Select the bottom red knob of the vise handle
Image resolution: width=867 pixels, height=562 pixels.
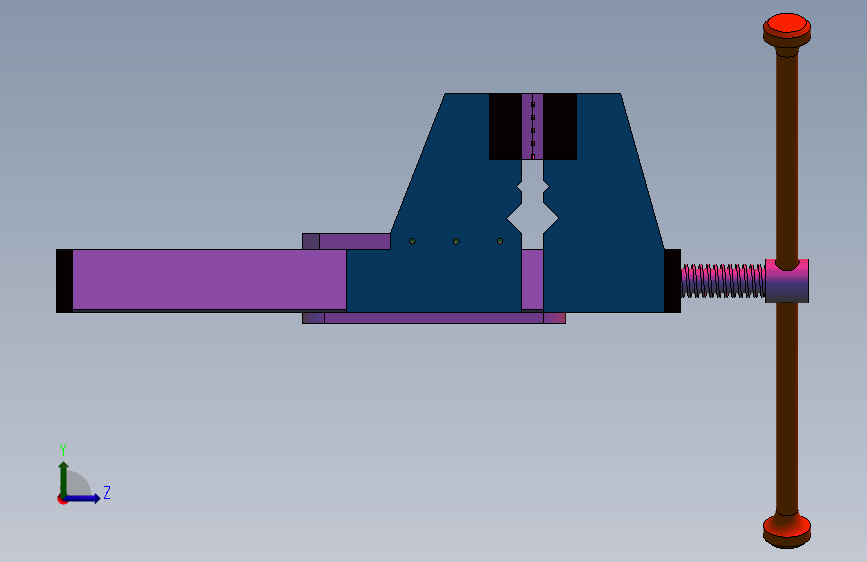point(787,529)
